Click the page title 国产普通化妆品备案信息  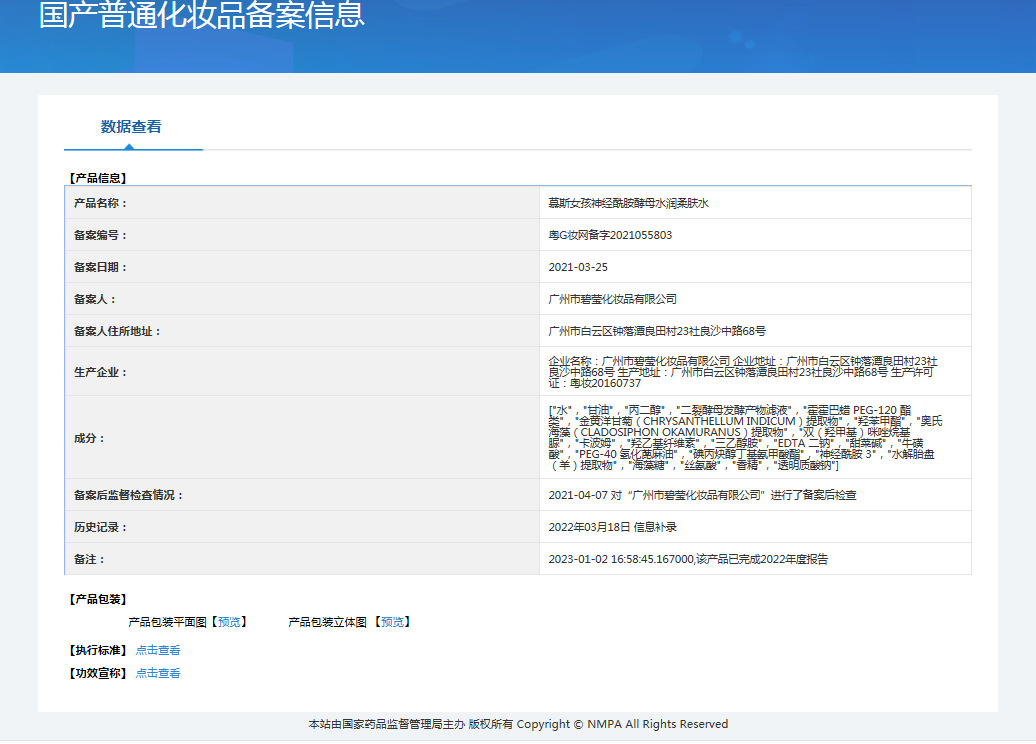[202, 15]
